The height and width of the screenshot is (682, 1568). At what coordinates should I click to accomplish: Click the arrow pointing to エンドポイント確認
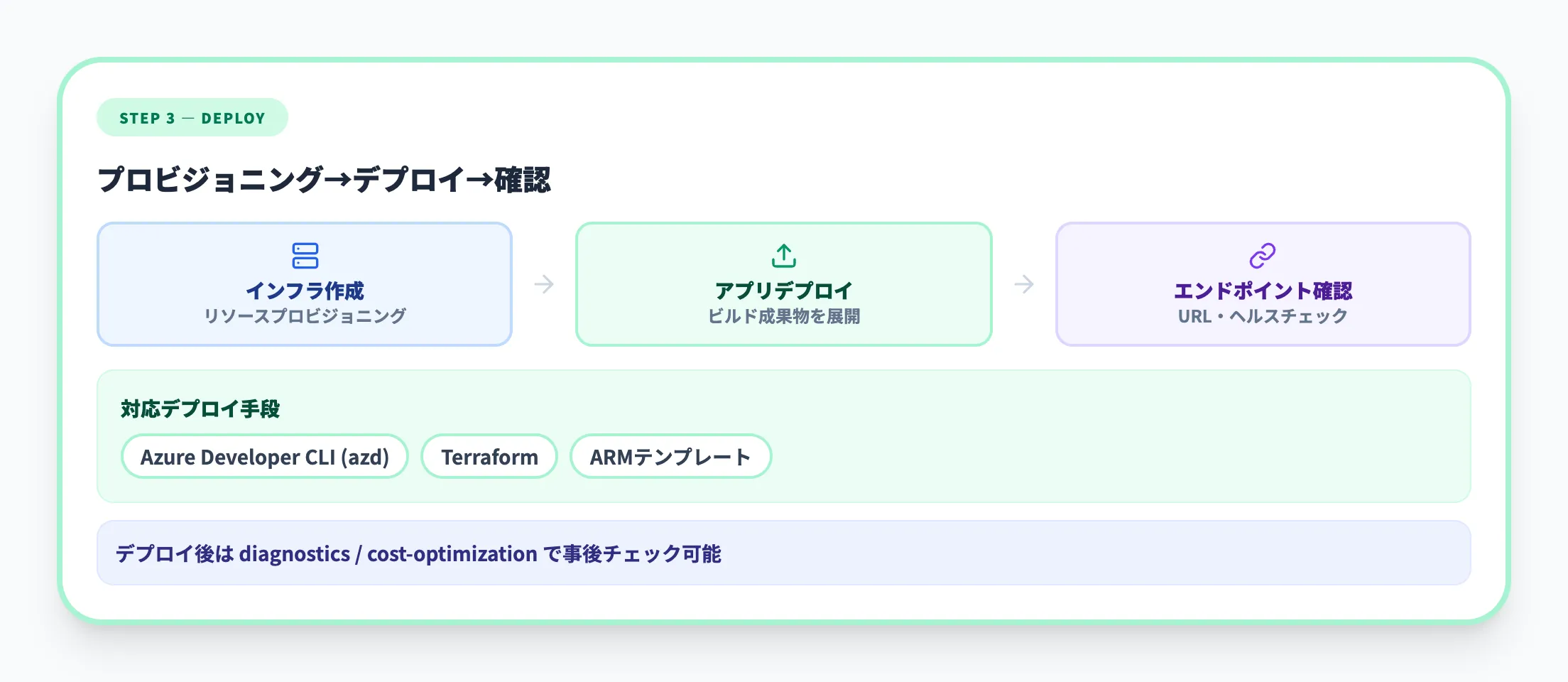pyautogui.click(x=1023, y=284)
